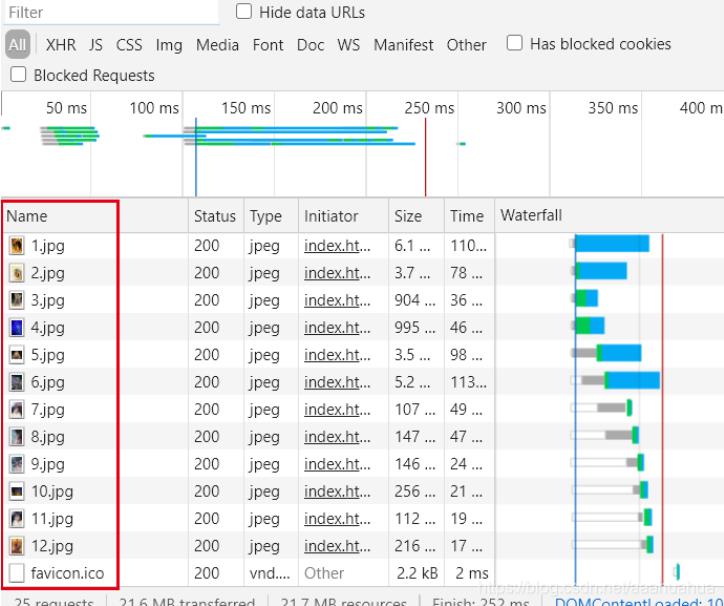The image size is (724, 606).
Task: Click the 1.jpg file thumbnail icon
Action: [16, 245]
